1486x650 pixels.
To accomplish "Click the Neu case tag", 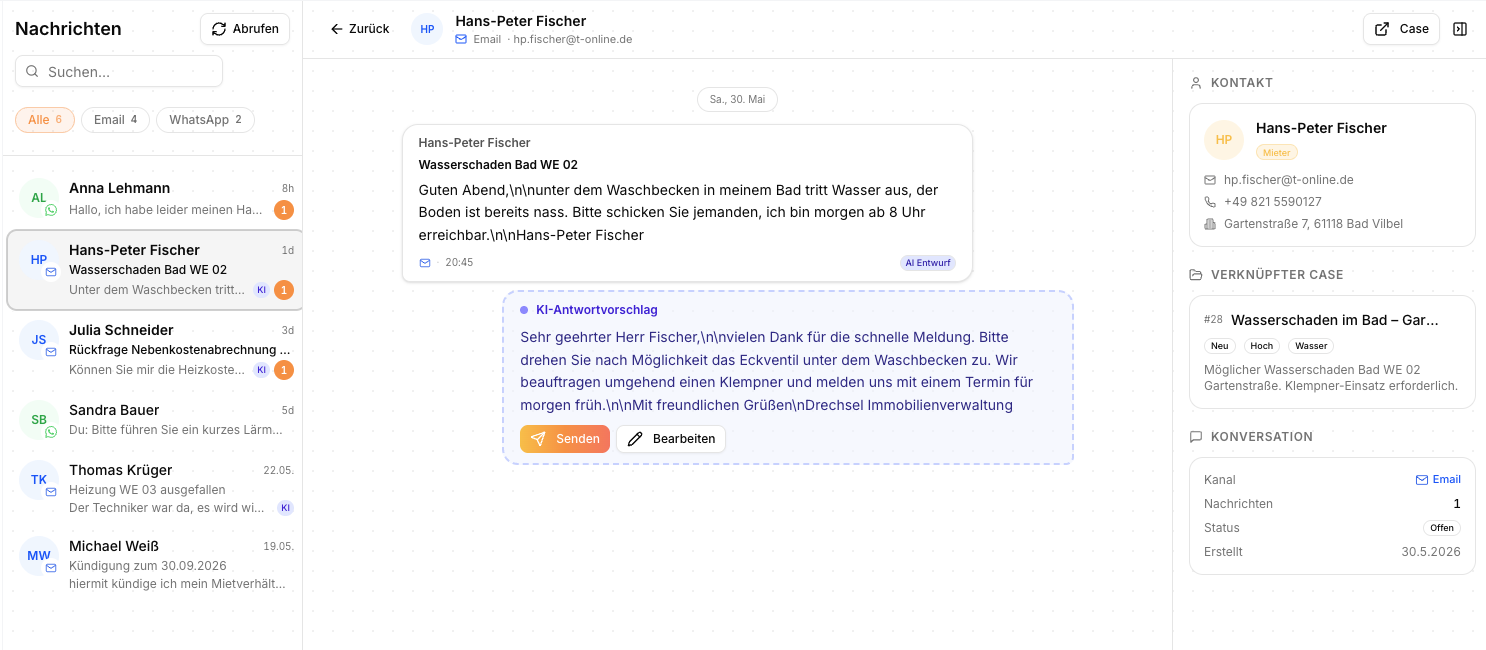I will (1221, 346).
